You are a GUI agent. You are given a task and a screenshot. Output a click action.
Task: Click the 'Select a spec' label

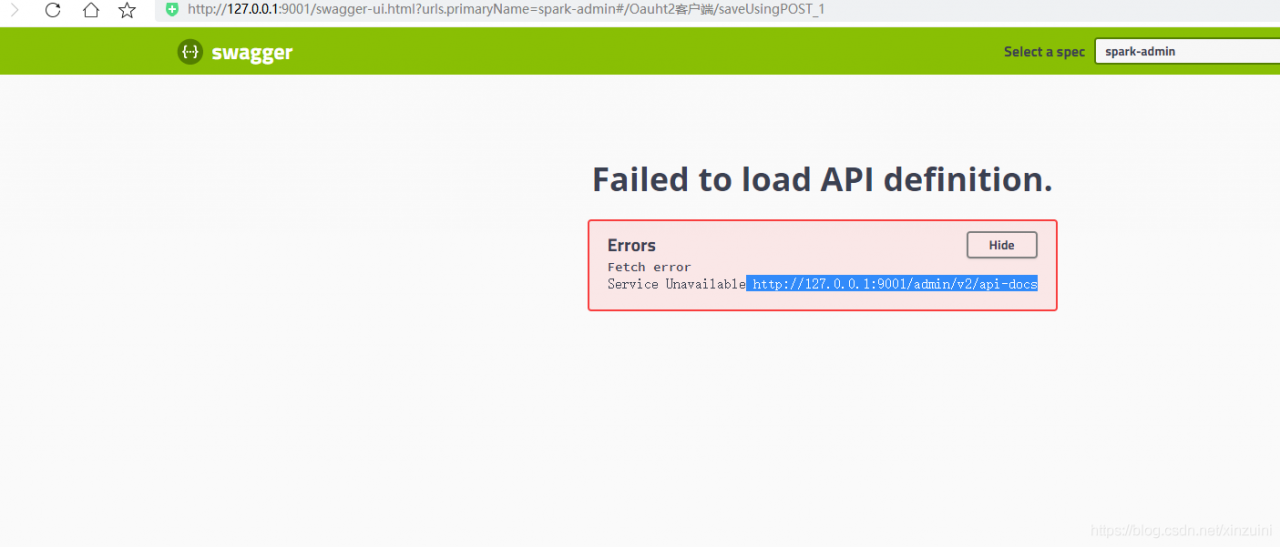(x=1044, y=52)
